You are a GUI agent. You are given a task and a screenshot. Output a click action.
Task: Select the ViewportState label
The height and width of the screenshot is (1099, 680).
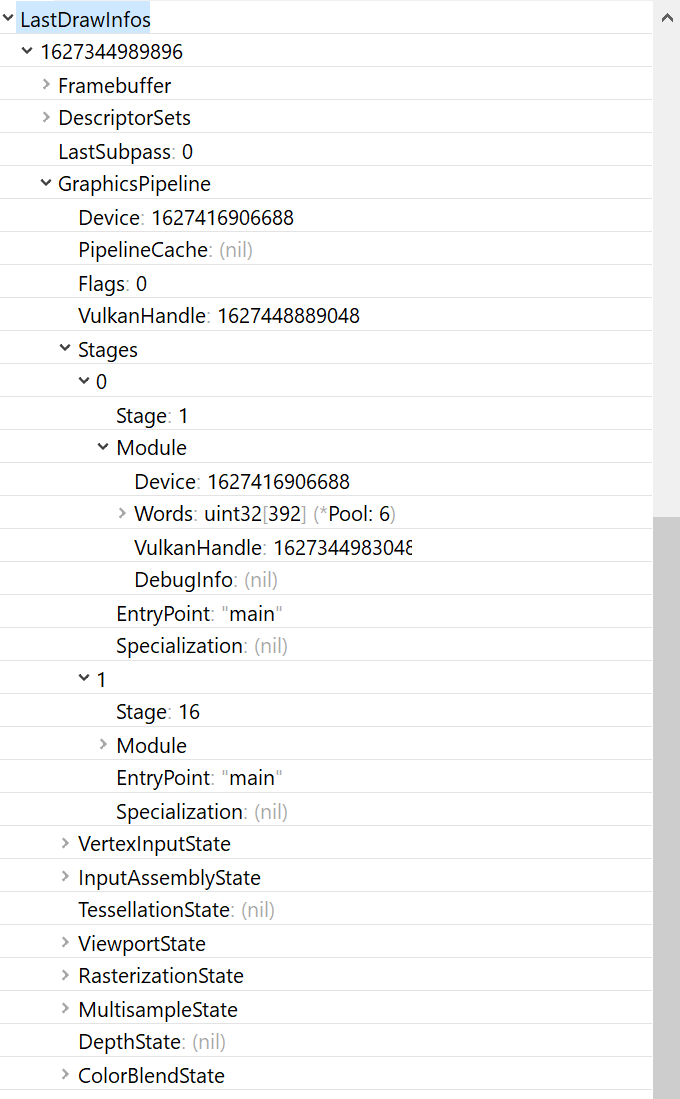[142, 943]
